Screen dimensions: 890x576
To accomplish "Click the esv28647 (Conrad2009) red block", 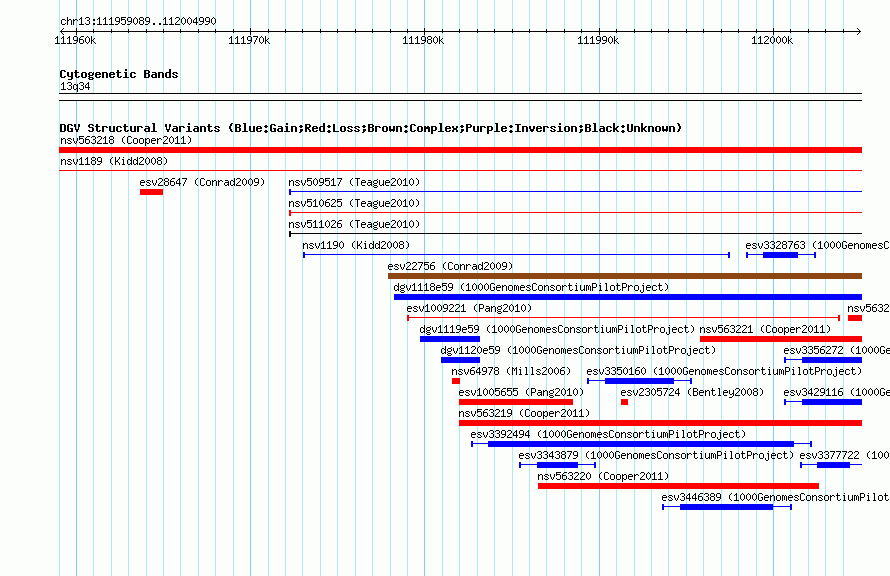I will click(152, 192).
